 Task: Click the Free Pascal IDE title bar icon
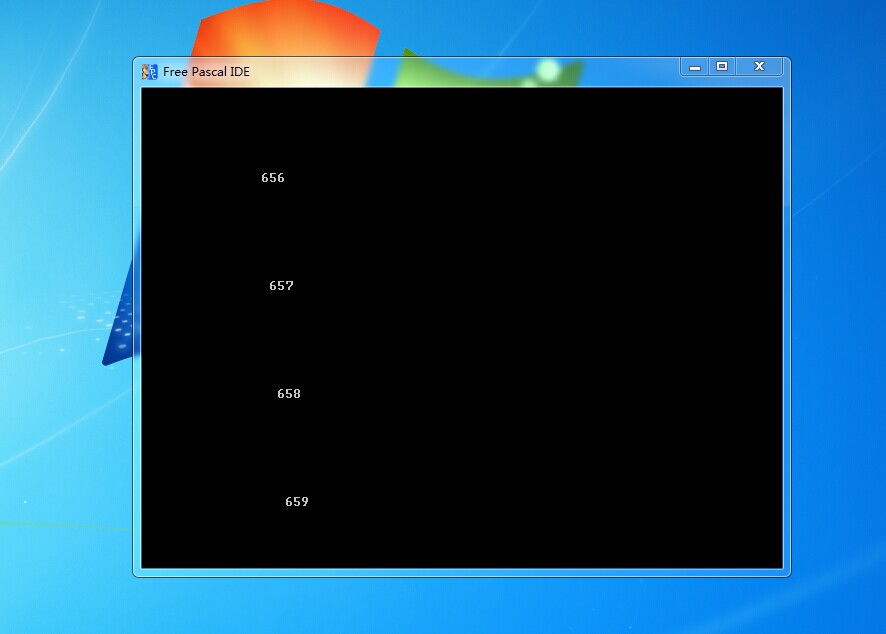point(149,72)
